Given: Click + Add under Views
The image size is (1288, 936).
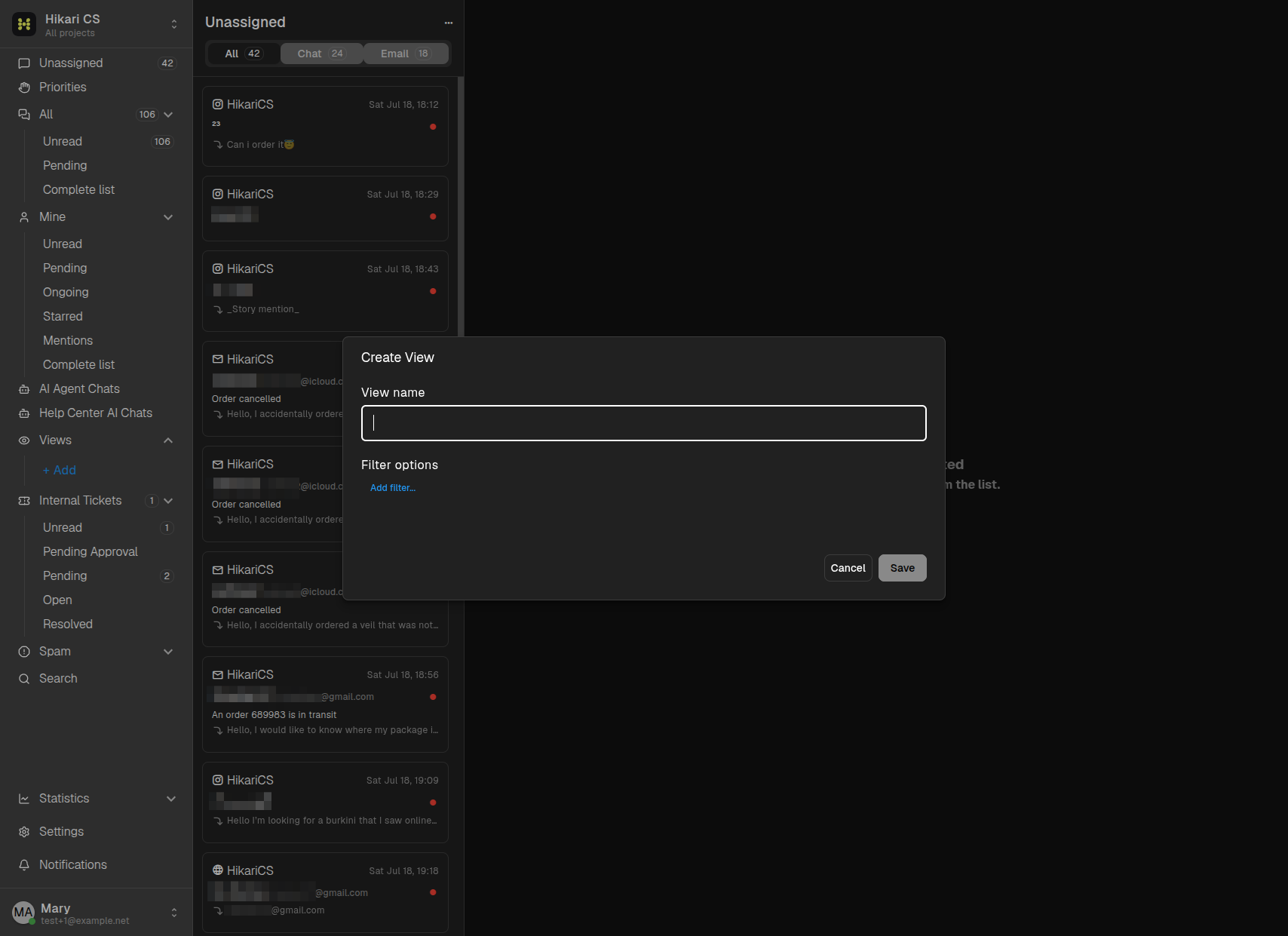Looking at the screenshot, I should [x=59, y=471].
